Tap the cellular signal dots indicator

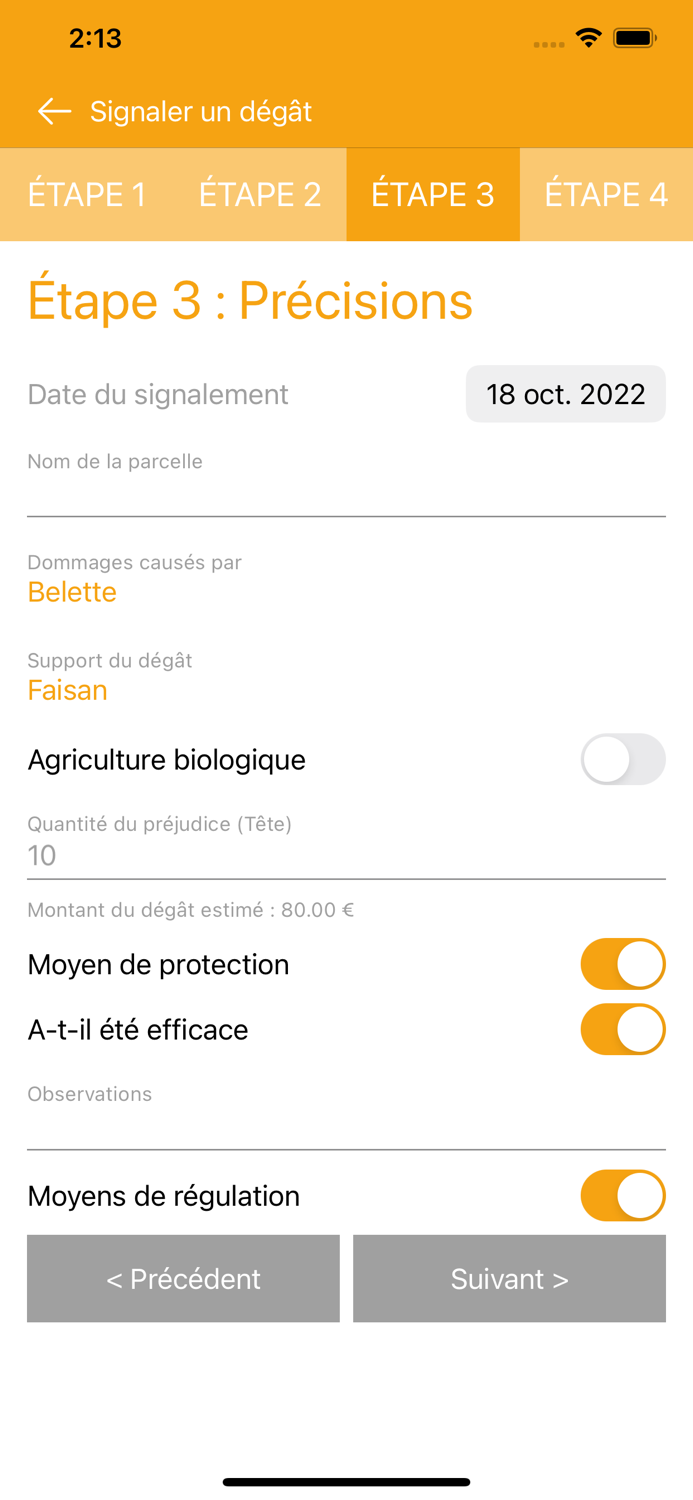click(548, 43)
